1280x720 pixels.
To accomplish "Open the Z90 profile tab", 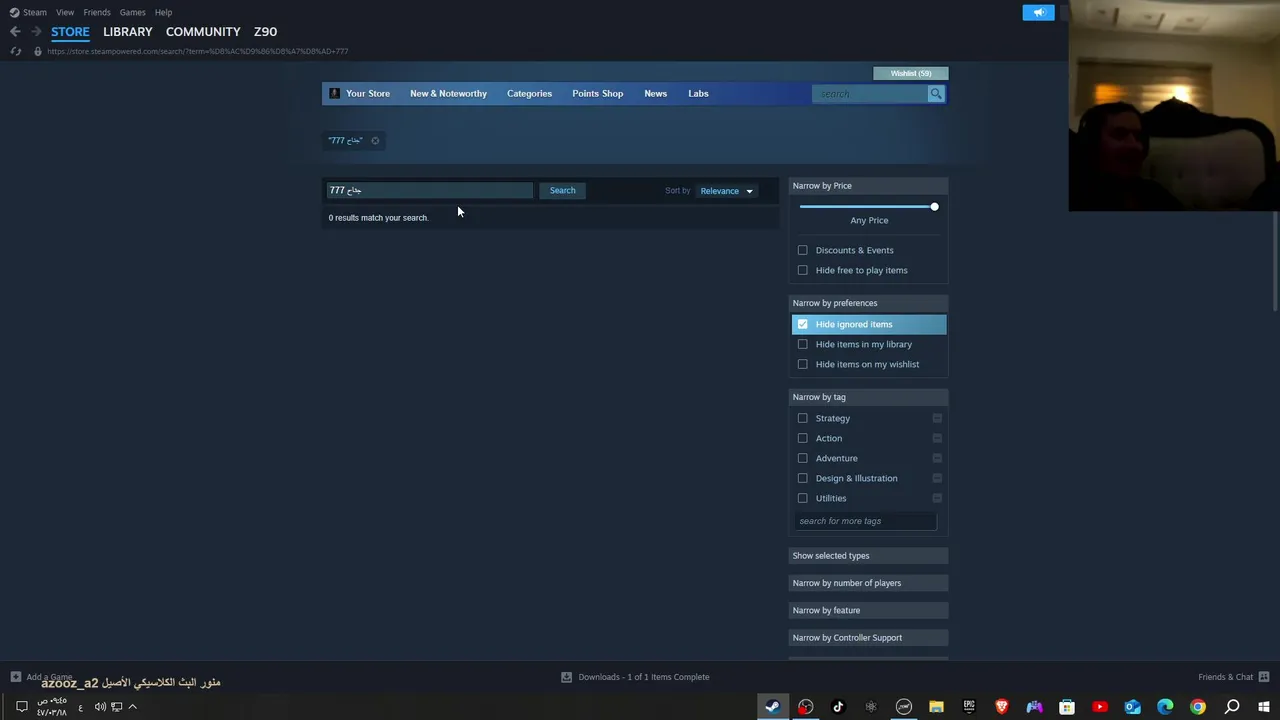I will coord(265,32).
